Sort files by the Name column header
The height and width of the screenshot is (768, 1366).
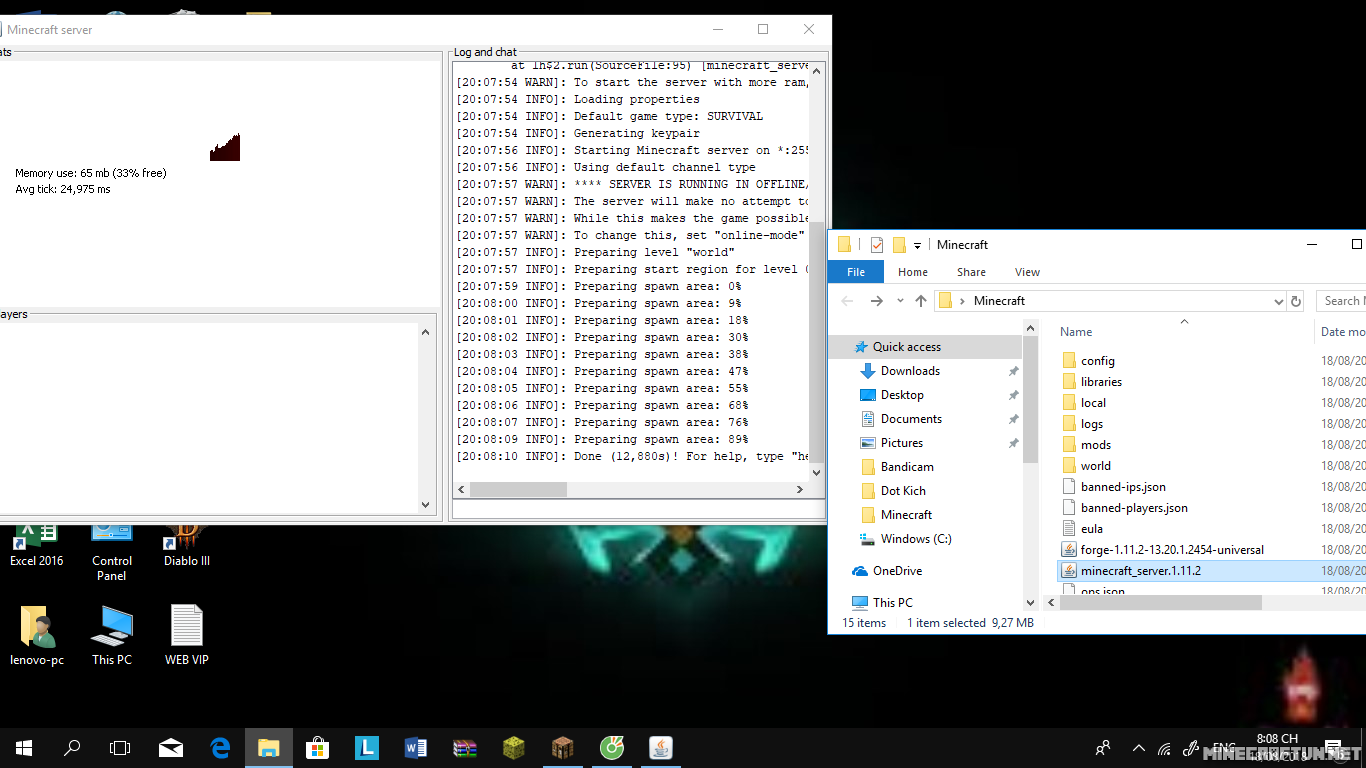pos(1076,332)
